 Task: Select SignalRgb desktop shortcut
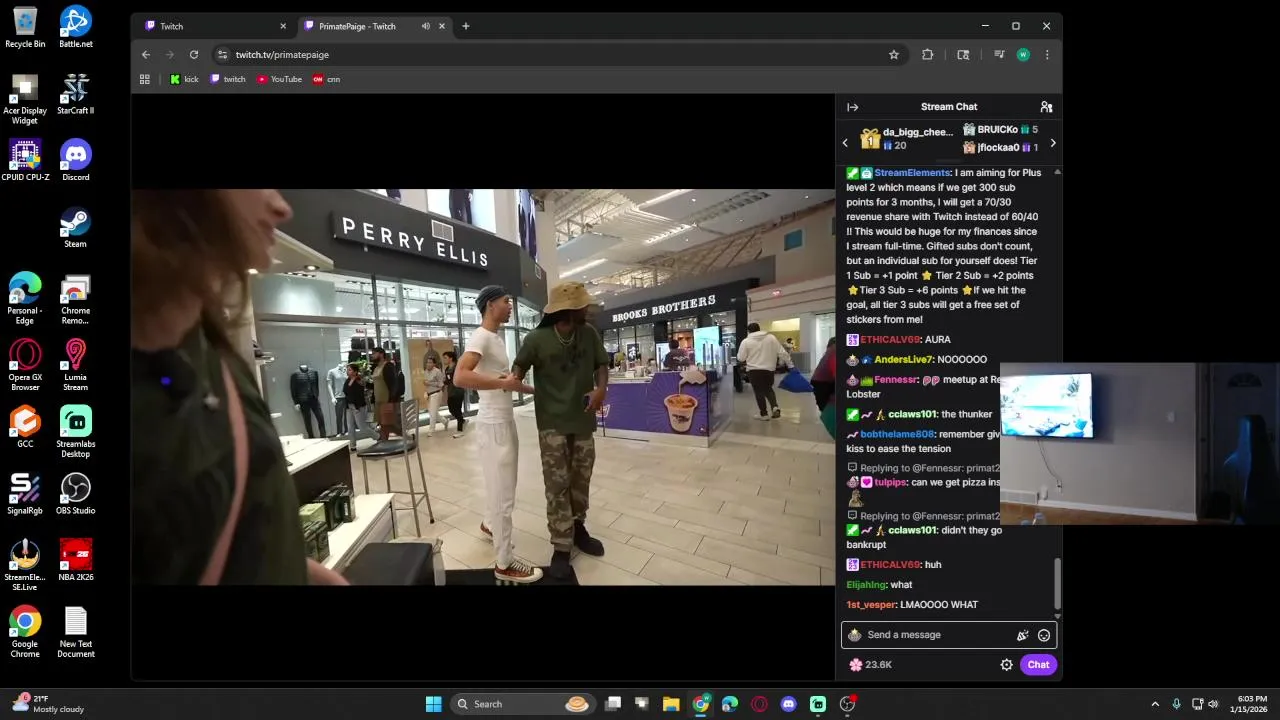point(25,494)
